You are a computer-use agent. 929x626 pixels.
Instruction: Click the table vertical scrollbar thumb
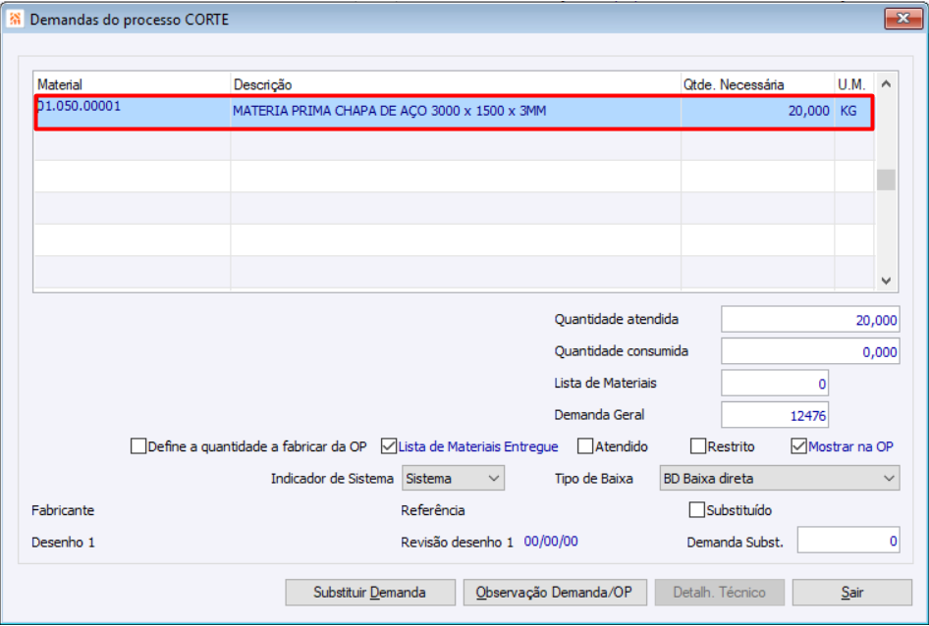coord(886,180)
